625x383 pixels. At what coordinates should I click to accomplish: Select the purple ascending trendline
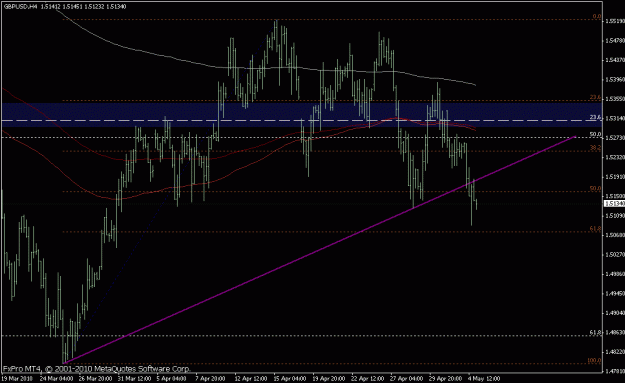tap(319, 250)
